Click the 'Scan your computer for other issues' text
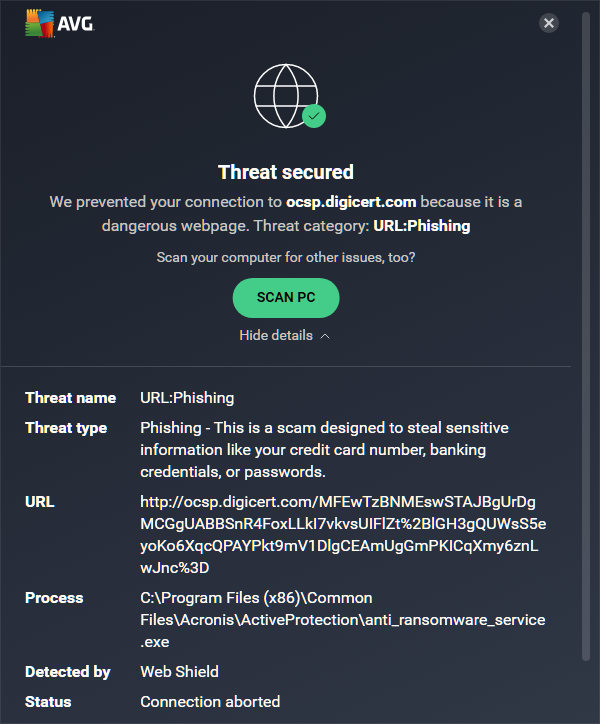Screen dimensions: 600x724 [x=286, y=257]
